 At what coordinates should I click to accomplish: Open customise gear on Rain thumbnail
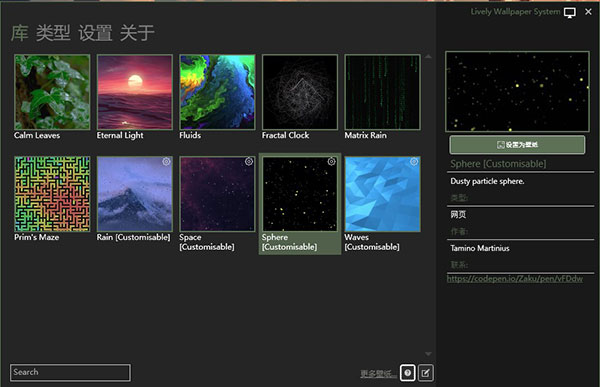[166, 162]
